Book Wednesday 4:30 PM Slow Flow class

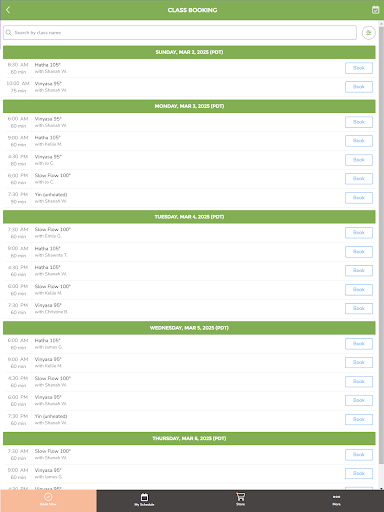point(359,381)
